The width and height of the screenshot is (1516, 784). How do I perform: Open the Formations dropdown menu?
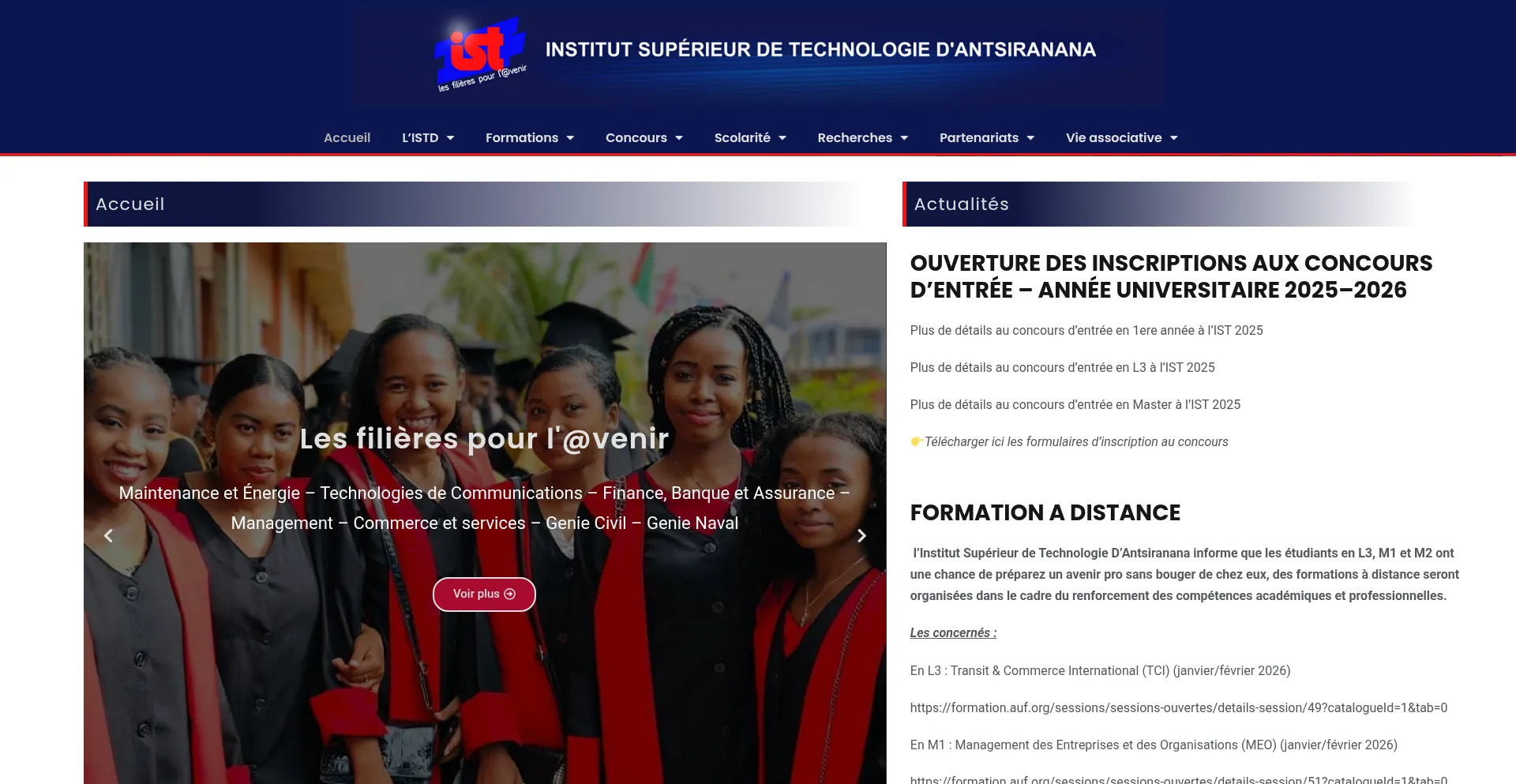point(530,138)
